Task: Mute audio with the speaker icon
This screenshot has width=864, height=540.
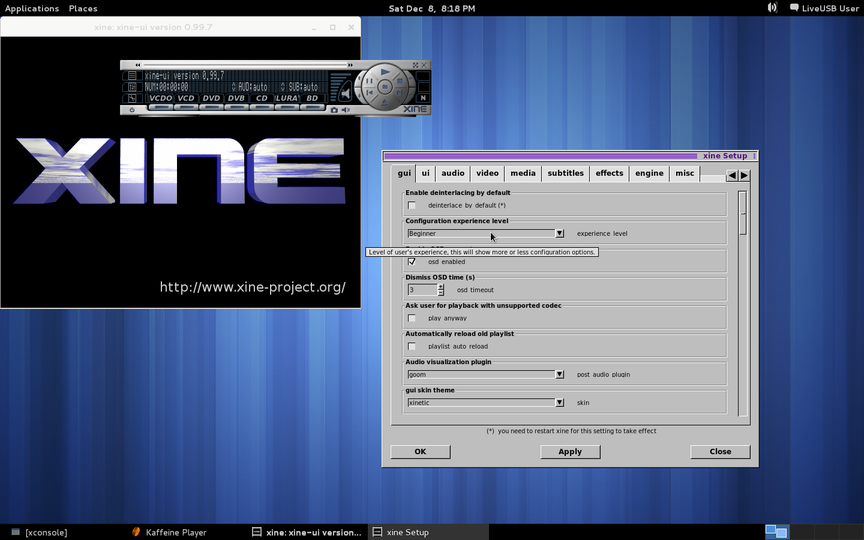Action: click(346, 110)
